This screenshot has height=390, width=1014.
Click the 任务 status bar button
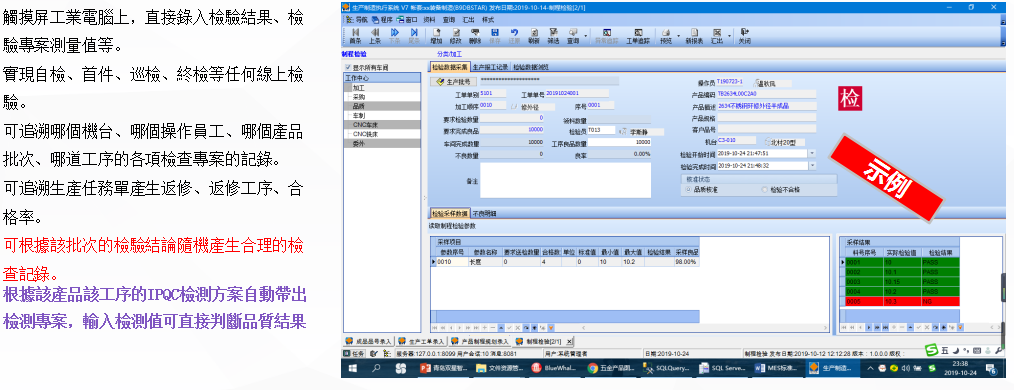pyautogui.click(x=354, y=354)
